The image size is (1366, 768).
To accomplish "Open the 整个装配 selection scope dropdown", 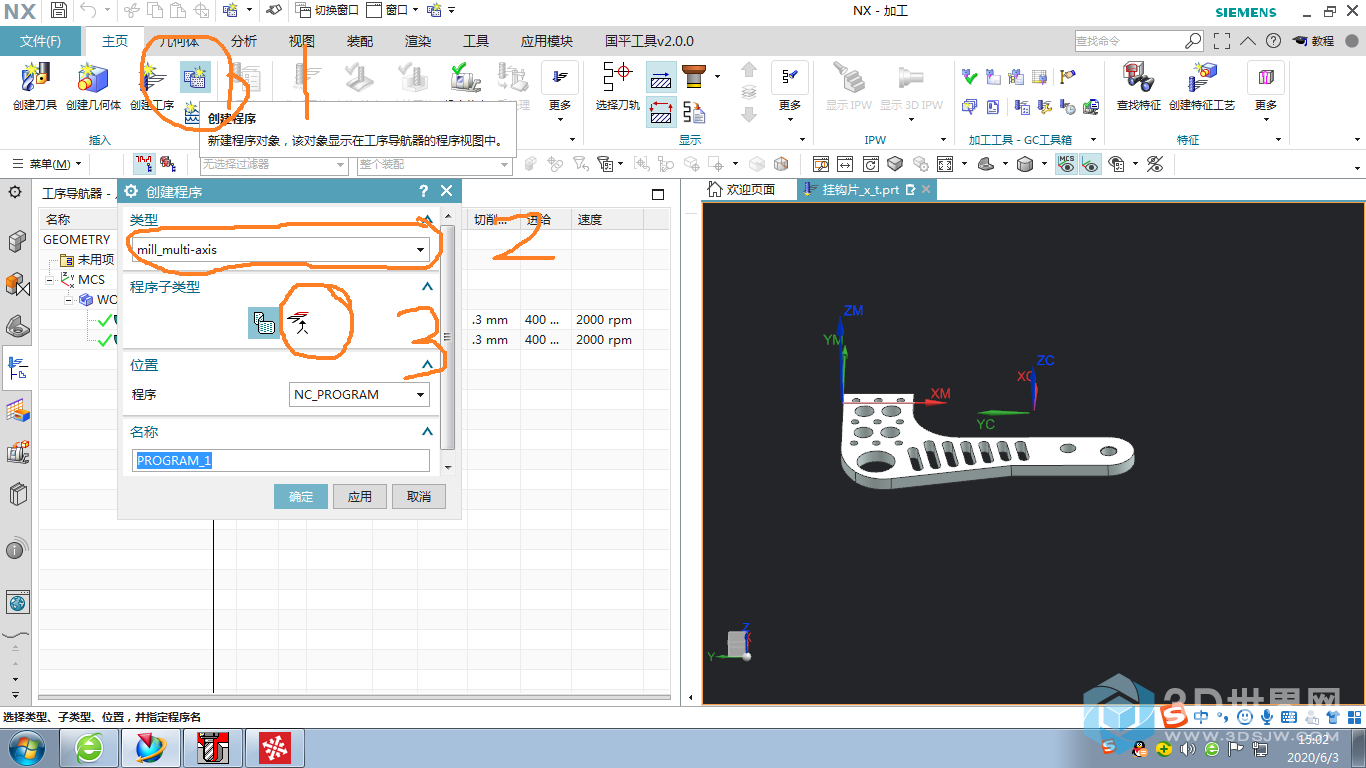I will [x=435, y=164].
